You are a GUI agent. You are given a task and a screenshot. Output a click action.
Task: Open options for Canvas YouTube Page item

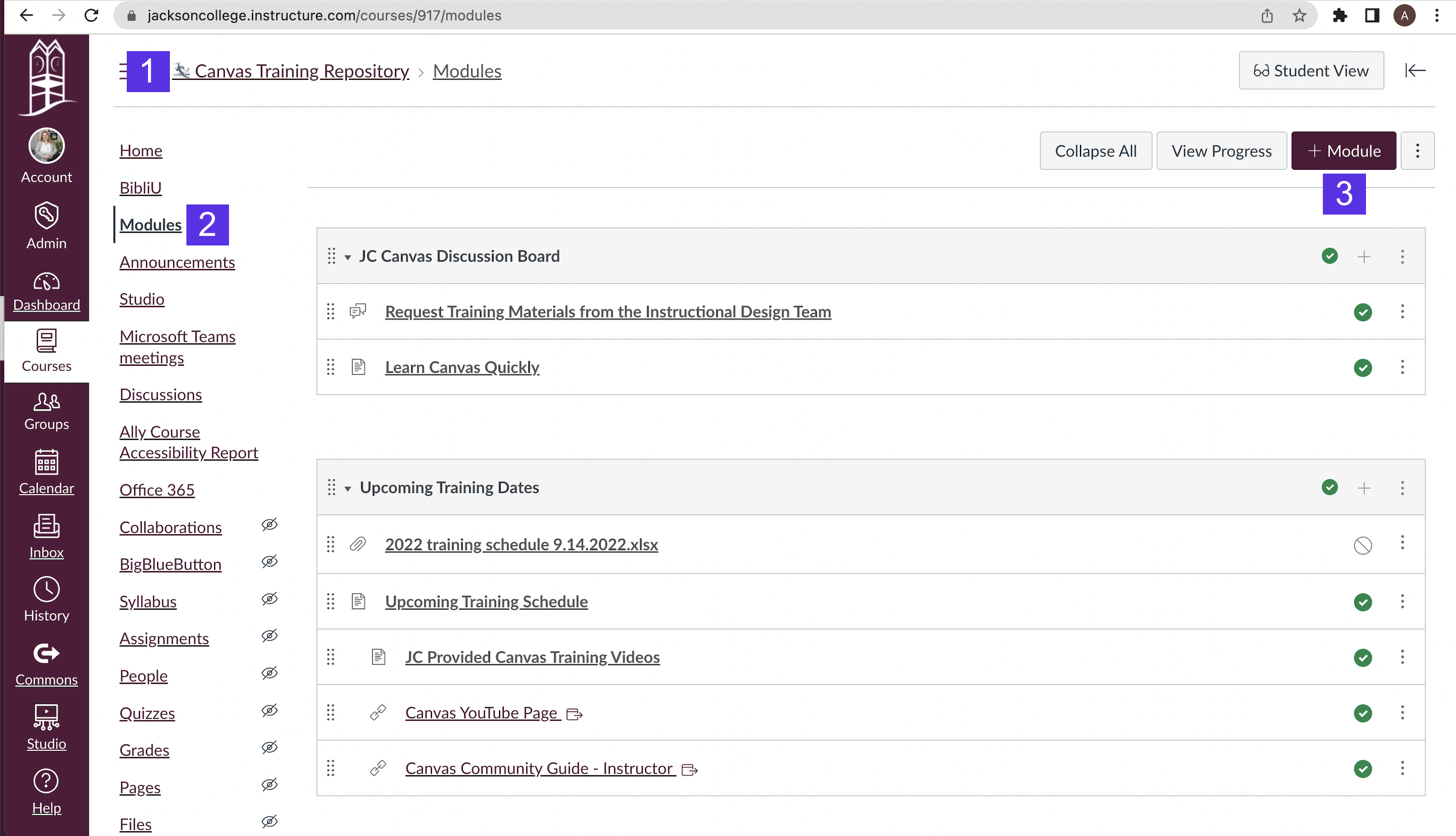[1403, 712]
